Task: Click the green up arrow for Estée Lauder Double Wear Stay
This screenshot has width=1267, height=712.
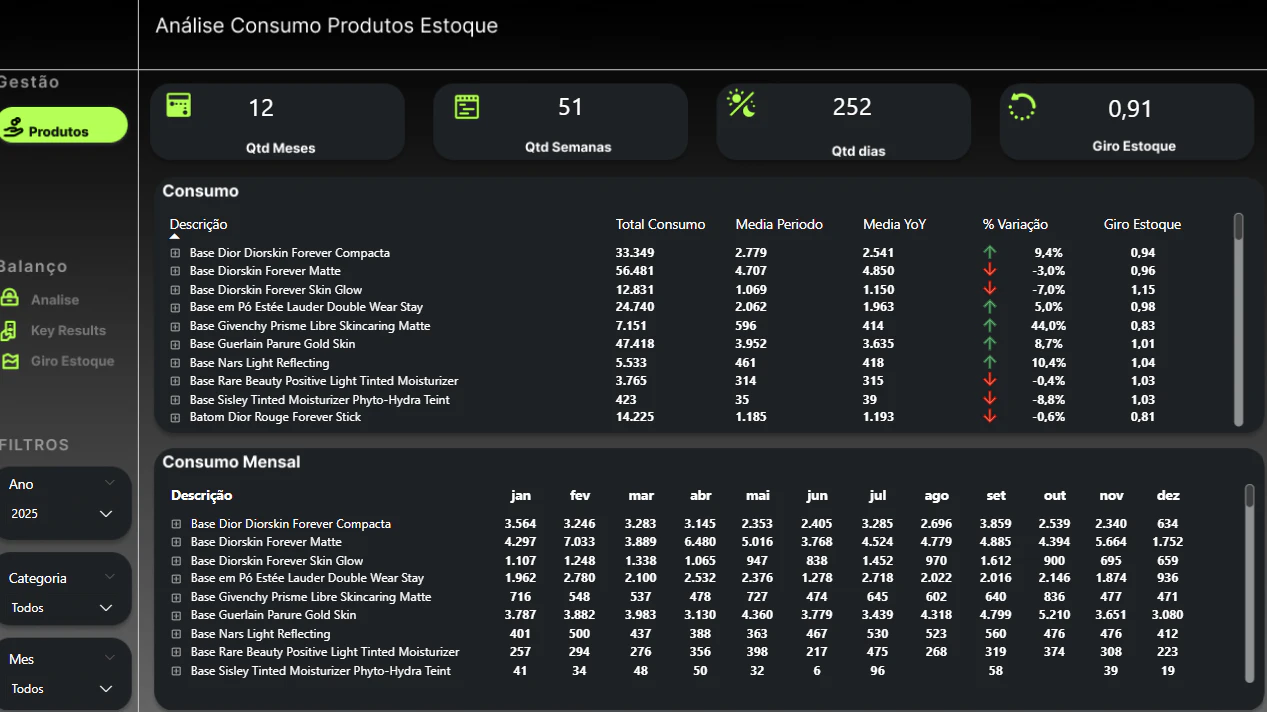Action: point(990,307)
